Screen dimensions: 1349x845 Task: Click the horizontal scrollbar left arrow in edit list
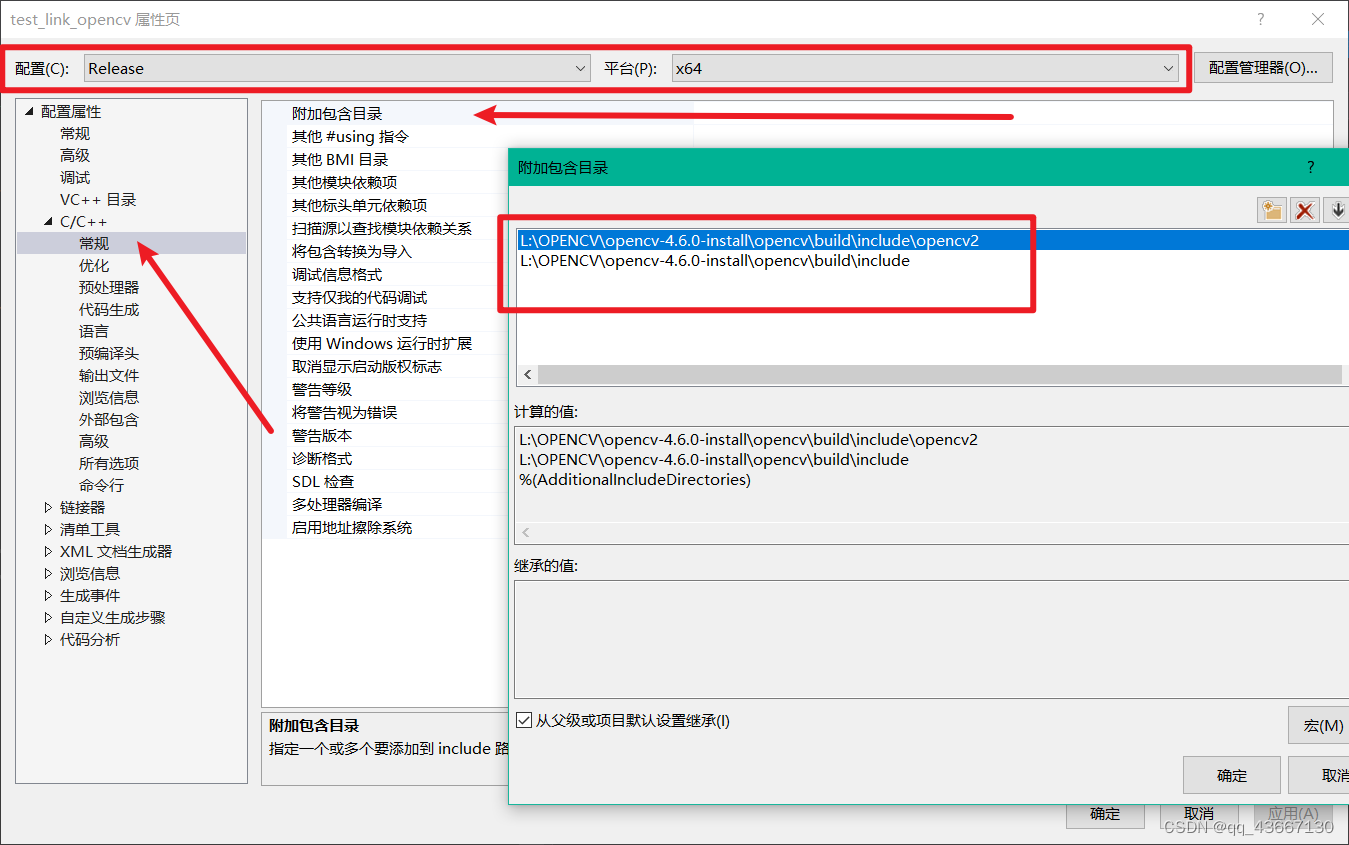point(527,375)
